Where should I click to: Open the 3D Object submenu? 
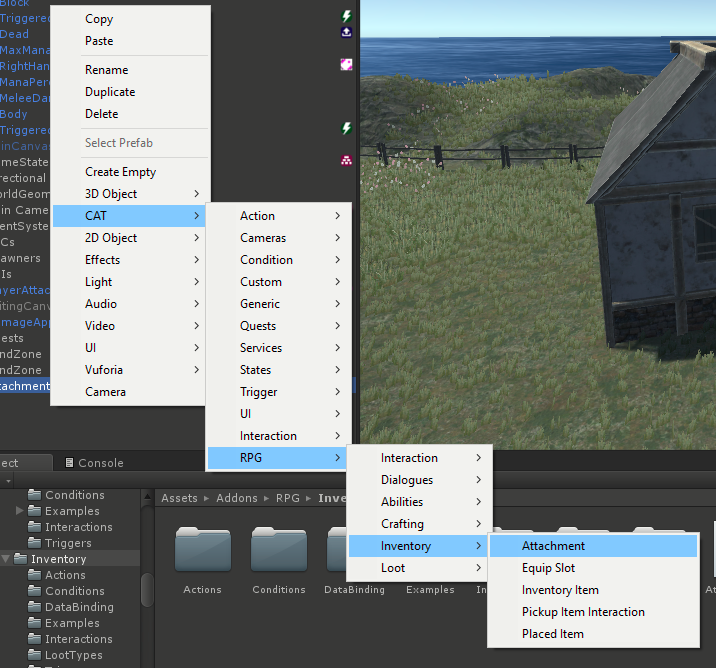pyautogui.click(x=128, y=194)
